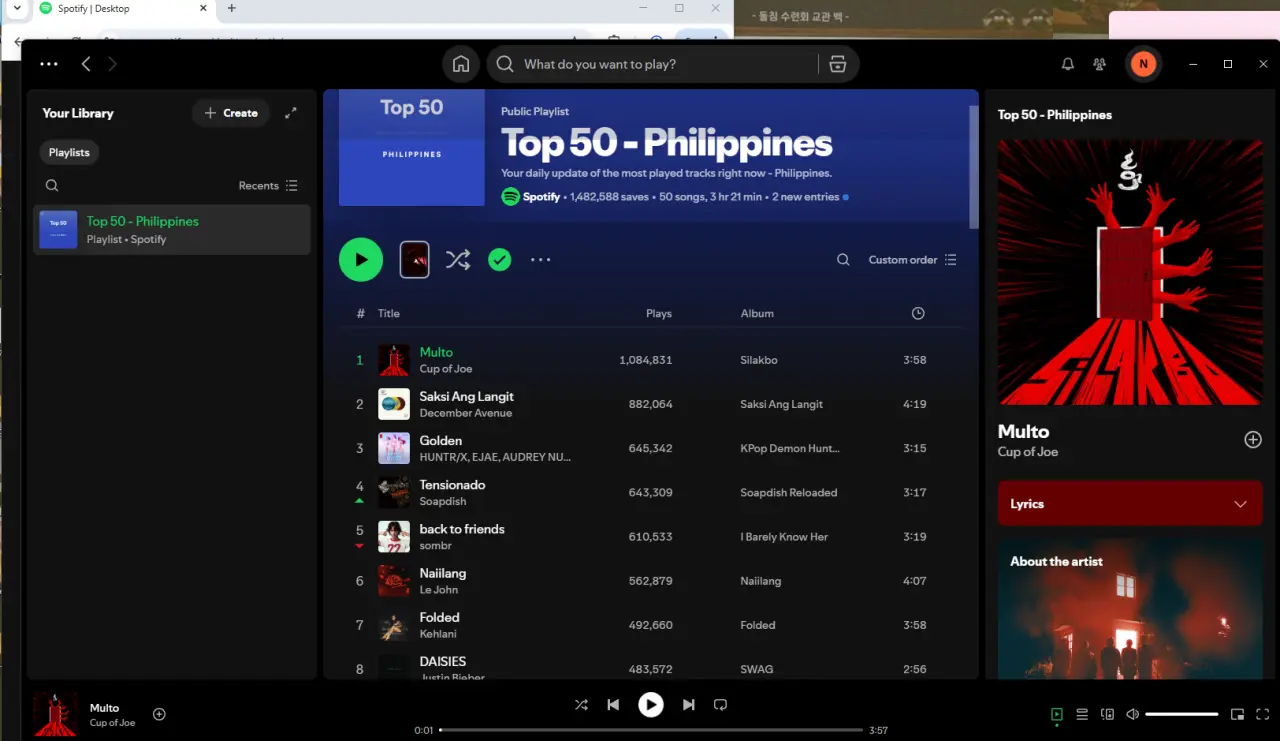Image resolution: width=1280 pixels, height=741 pixels.
Task: Open Top 50 - Philippines sidebar header
Action: [x=1055, y=115]
